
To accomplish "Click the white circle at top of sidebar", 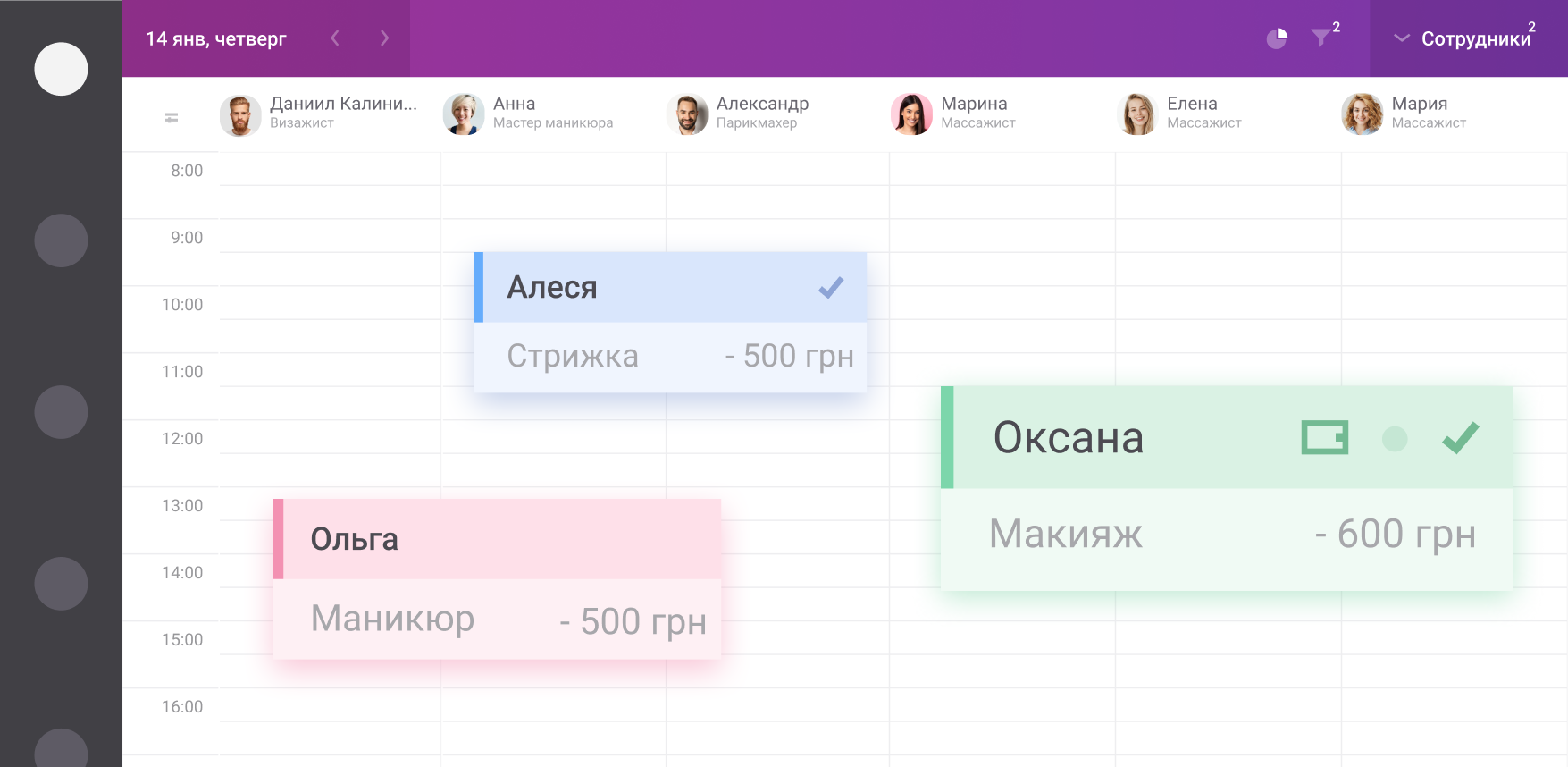I will point(61,69).
